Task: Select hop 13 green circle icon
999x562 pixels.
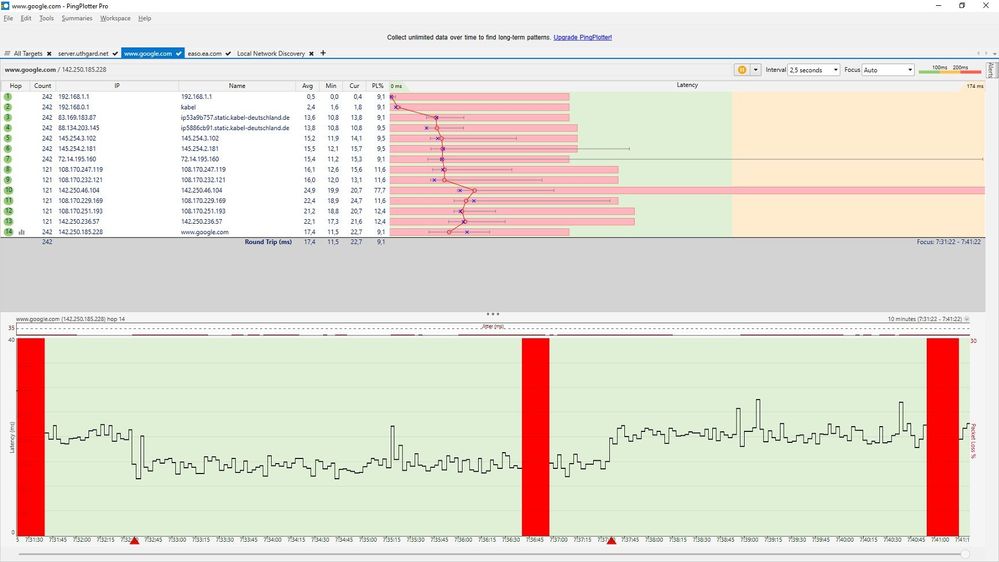Action: (8, 222)
